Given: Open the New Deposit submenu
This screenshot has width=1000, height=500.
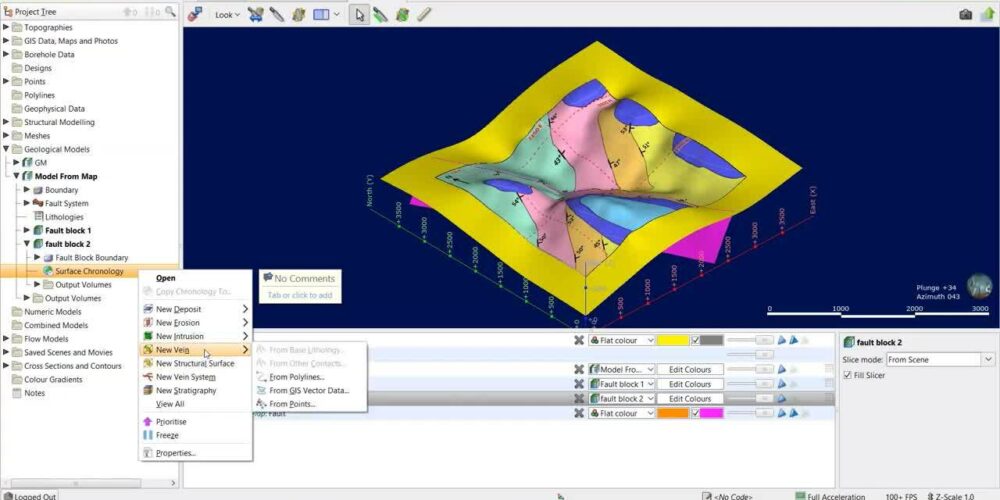Looking at the screenshot, I should pos(195,309).
